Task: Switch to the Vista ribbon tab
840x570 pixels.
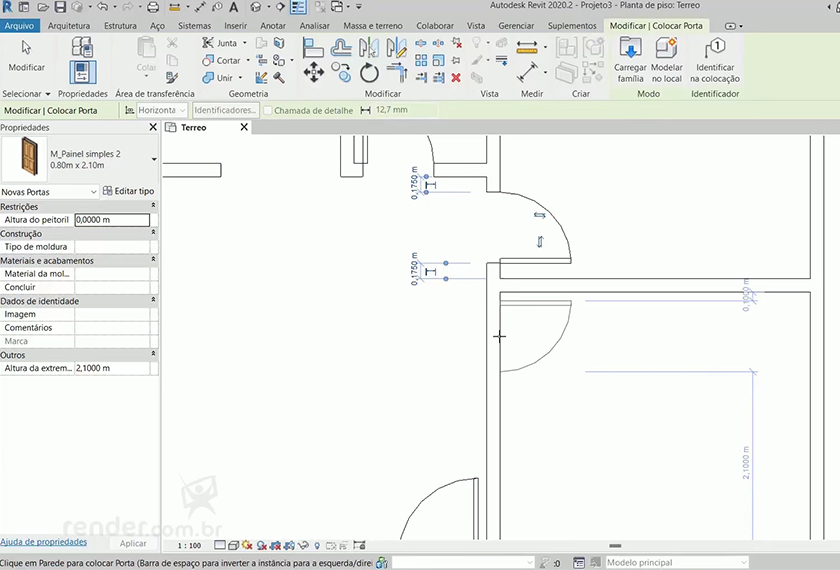Action: point(476,25)
